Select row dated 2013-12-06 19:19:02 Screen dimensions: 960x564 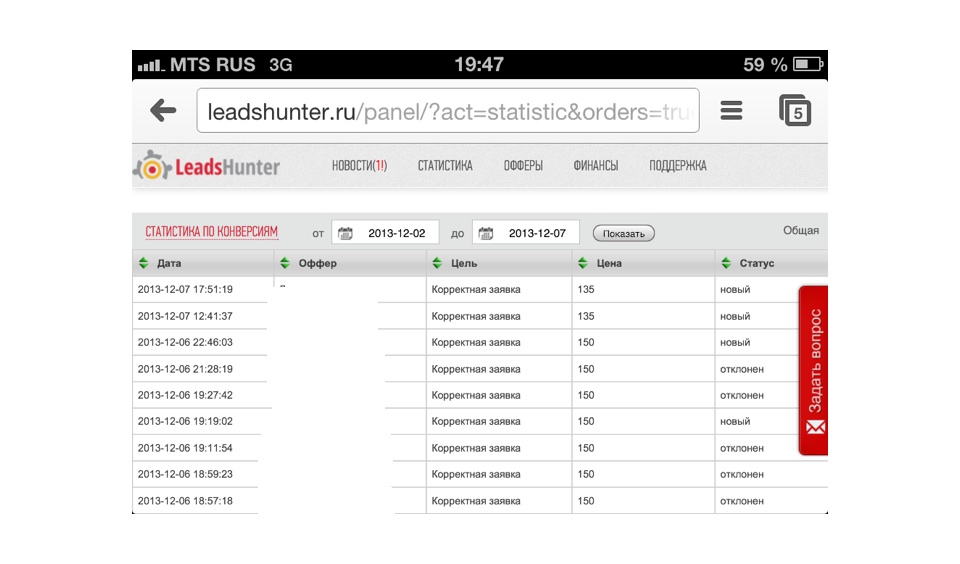(x=480, y=421)
